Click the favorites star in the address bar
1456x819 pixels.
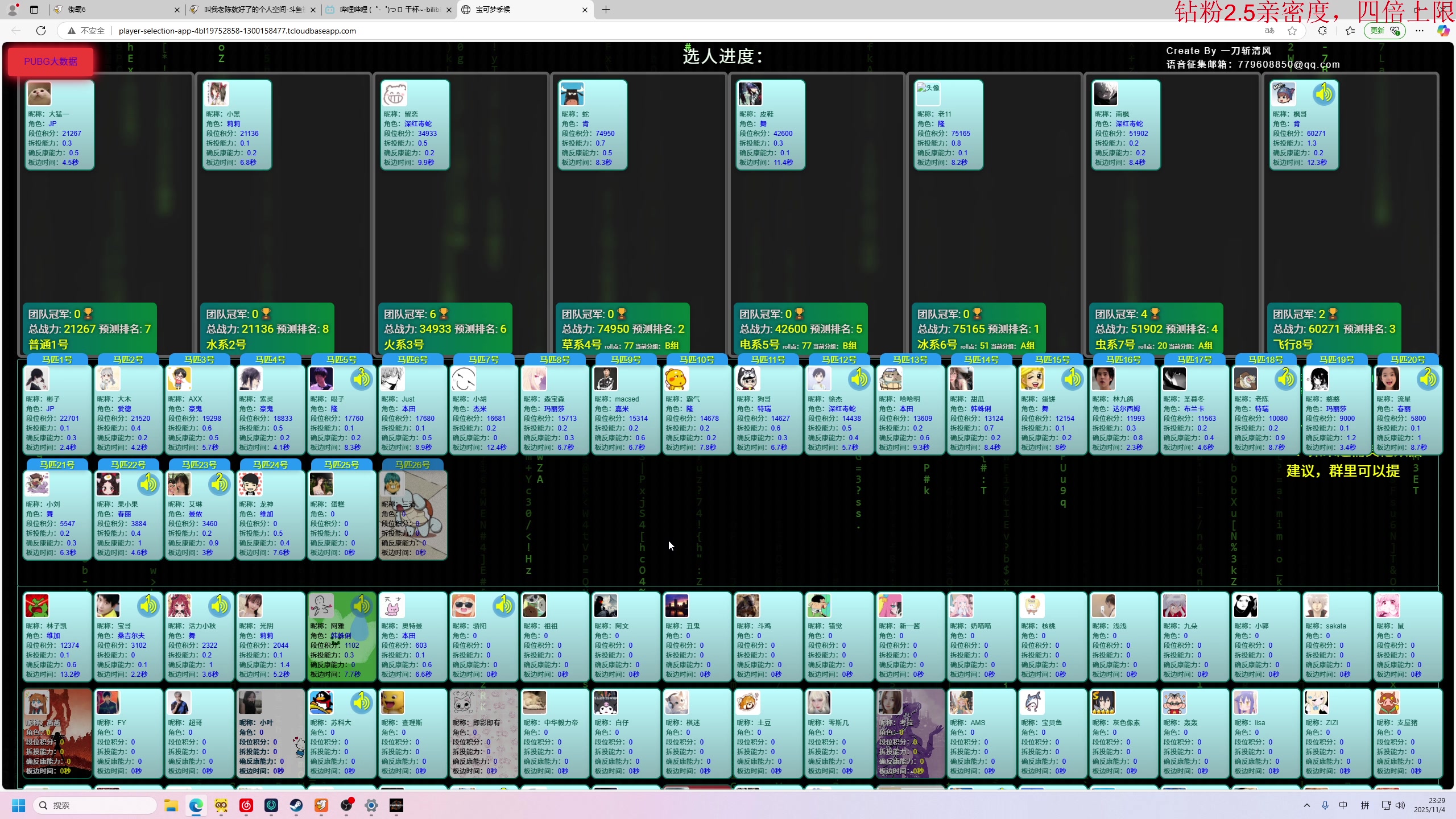tap(1292, 31)
